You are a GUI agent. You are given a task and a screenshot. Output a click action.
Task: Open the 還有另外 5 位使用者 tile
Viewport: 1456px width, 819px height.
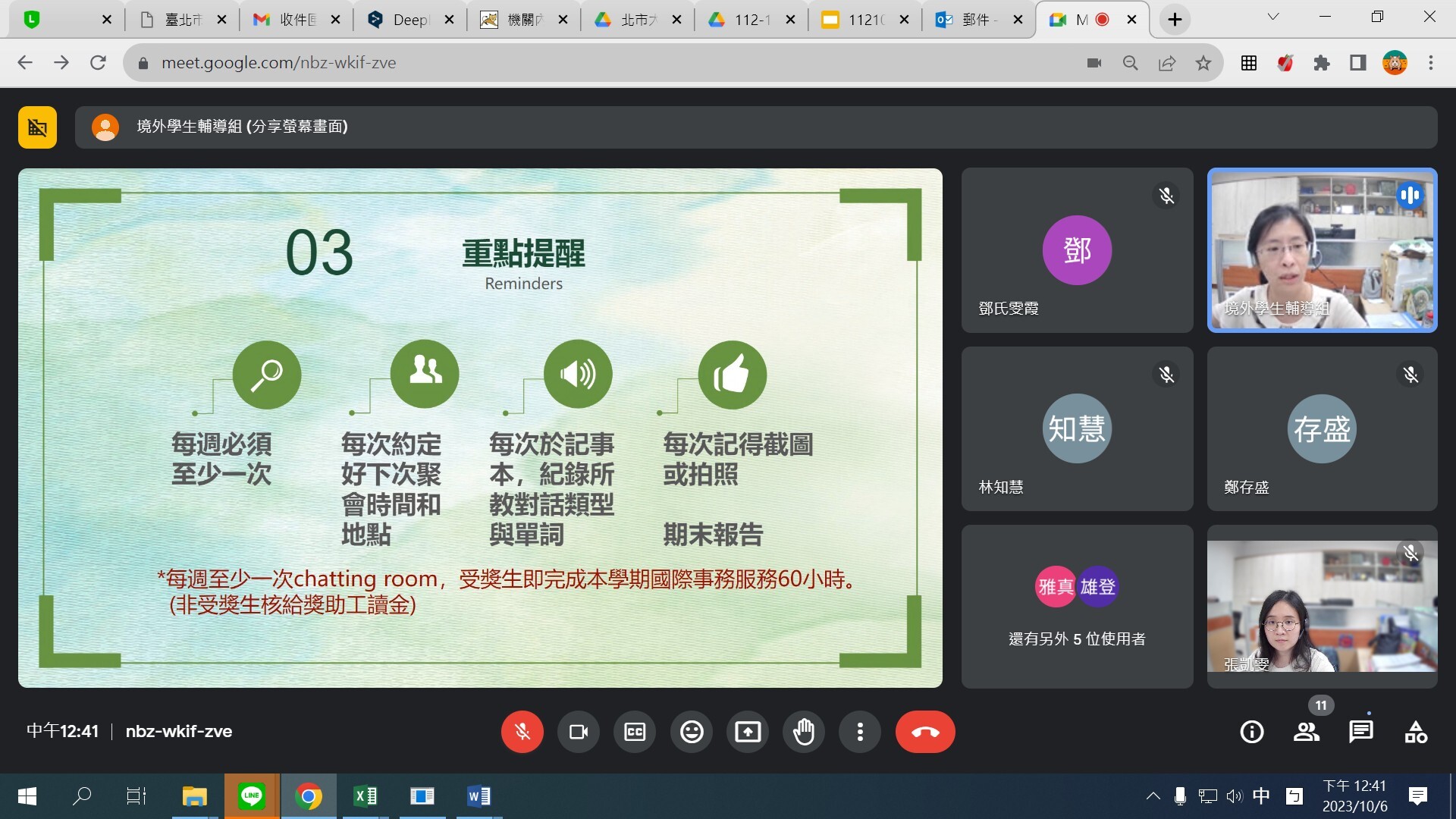(x=1077, y=607)
